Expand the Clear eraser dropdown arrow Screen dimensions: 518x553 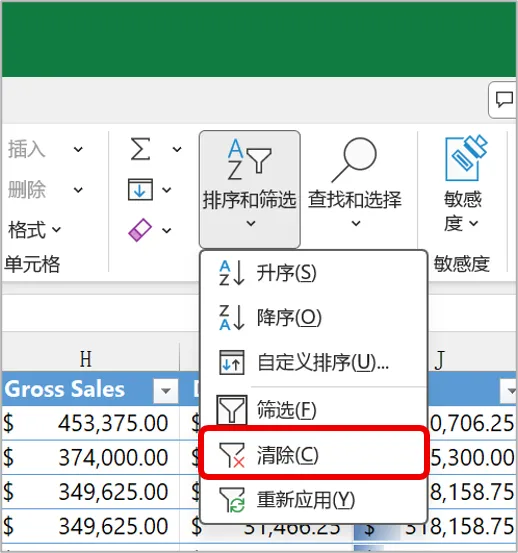click(166, 231)
